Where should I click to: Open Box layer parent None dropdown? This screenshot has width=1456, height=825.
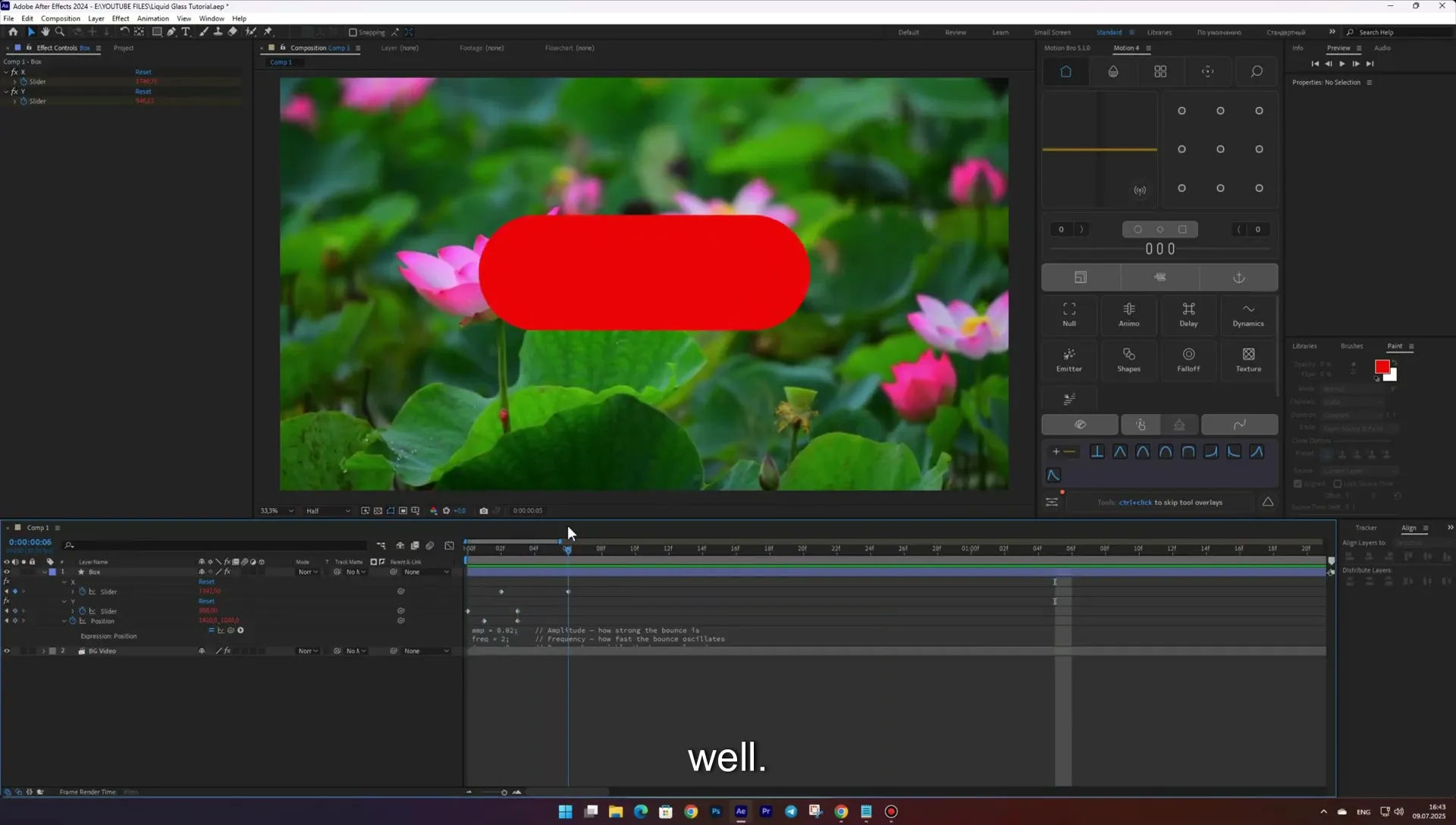click(x=426, y=572)
